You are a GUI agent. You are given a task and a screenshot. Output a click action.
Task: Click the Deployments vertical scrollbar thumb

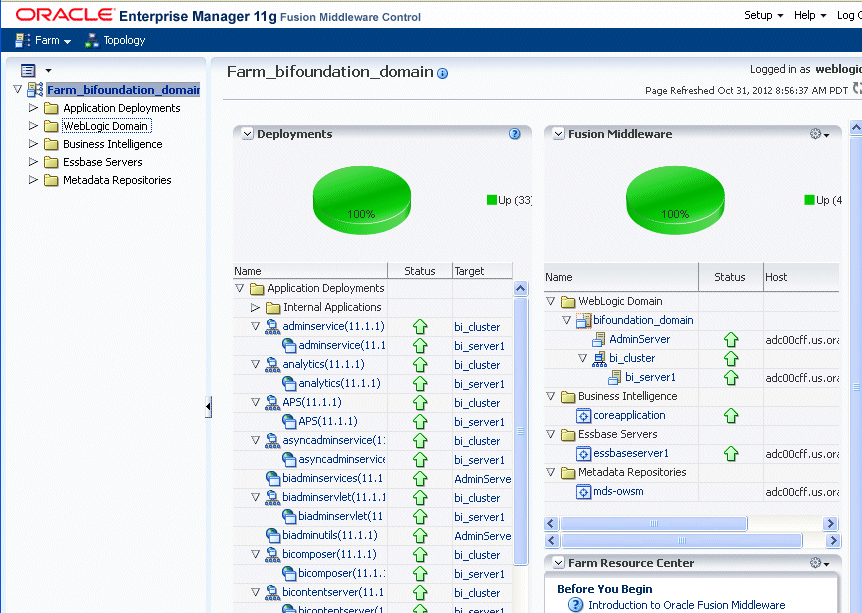pyautogui.click(x=521, y=432)
